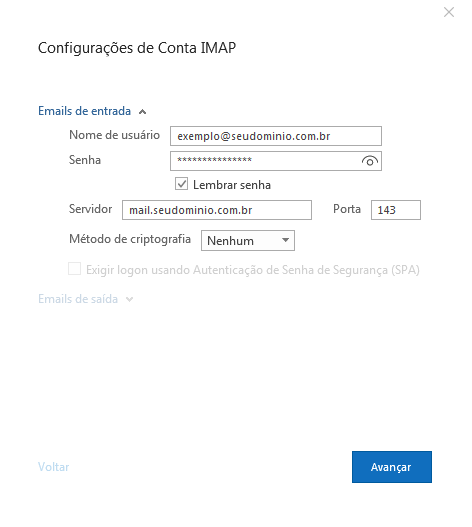Click the Configurações de Conta IMAP title
This screenshot has width=472, height=527.
tap(137, 48)
